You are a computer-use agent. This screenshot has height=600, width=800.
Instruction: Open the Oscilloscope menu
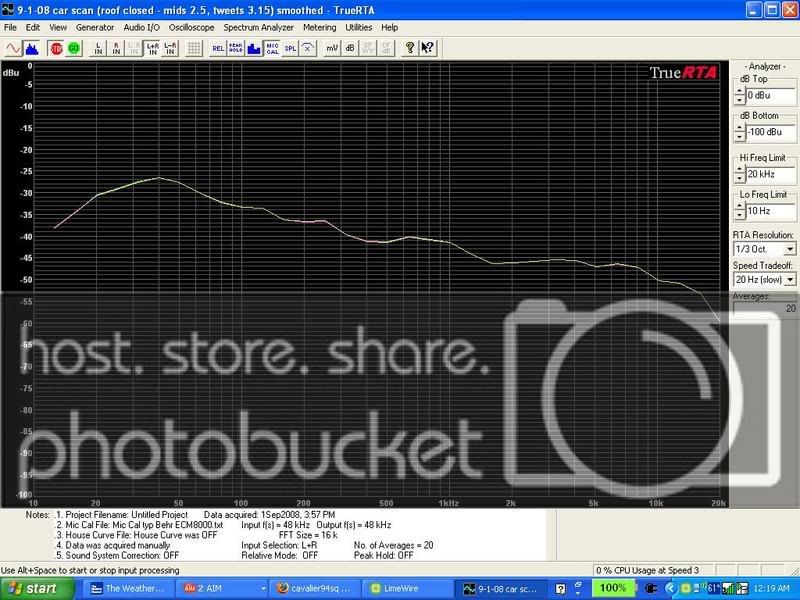pos(191,28)
